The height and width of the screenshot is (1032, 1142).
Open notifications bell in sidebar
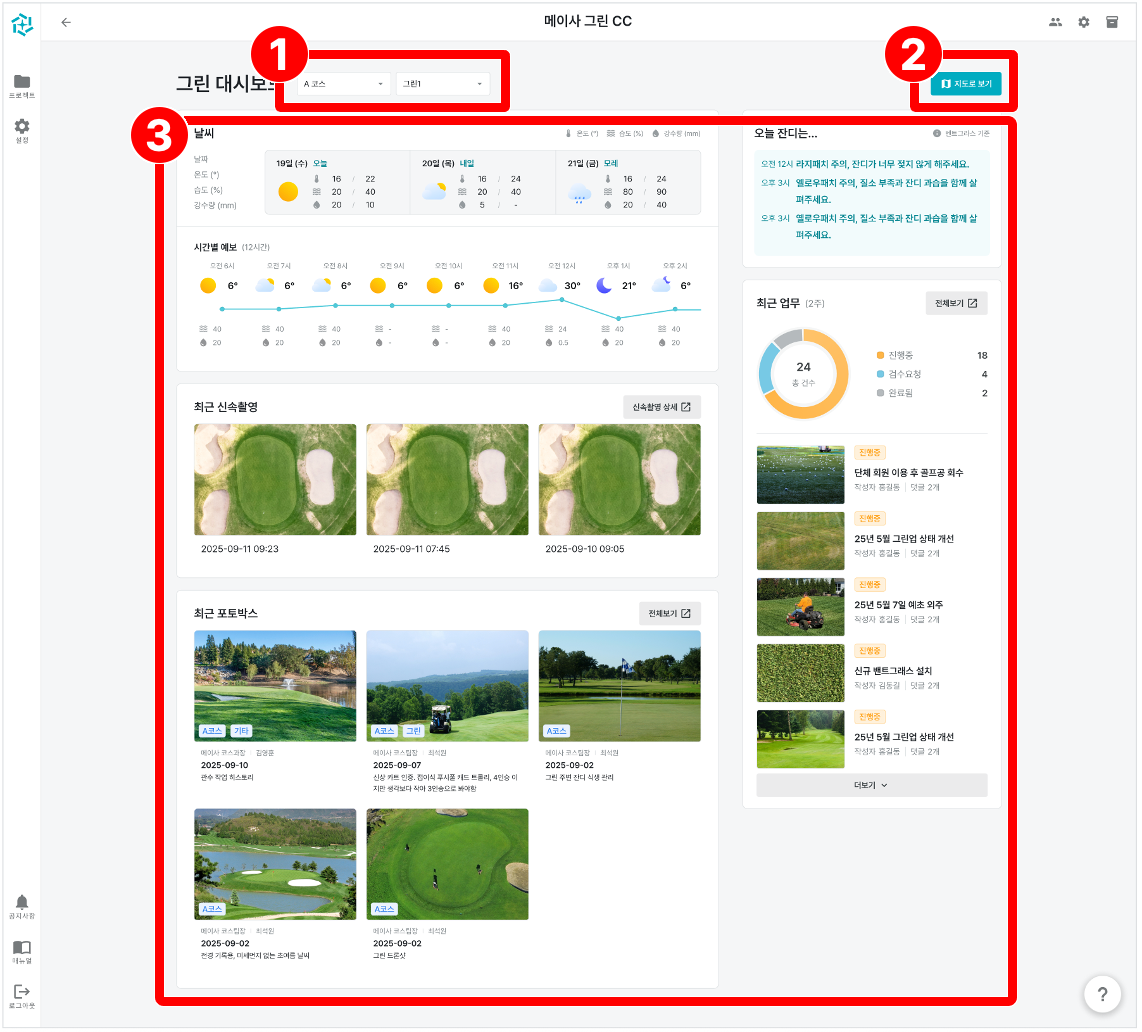(21, 905)
